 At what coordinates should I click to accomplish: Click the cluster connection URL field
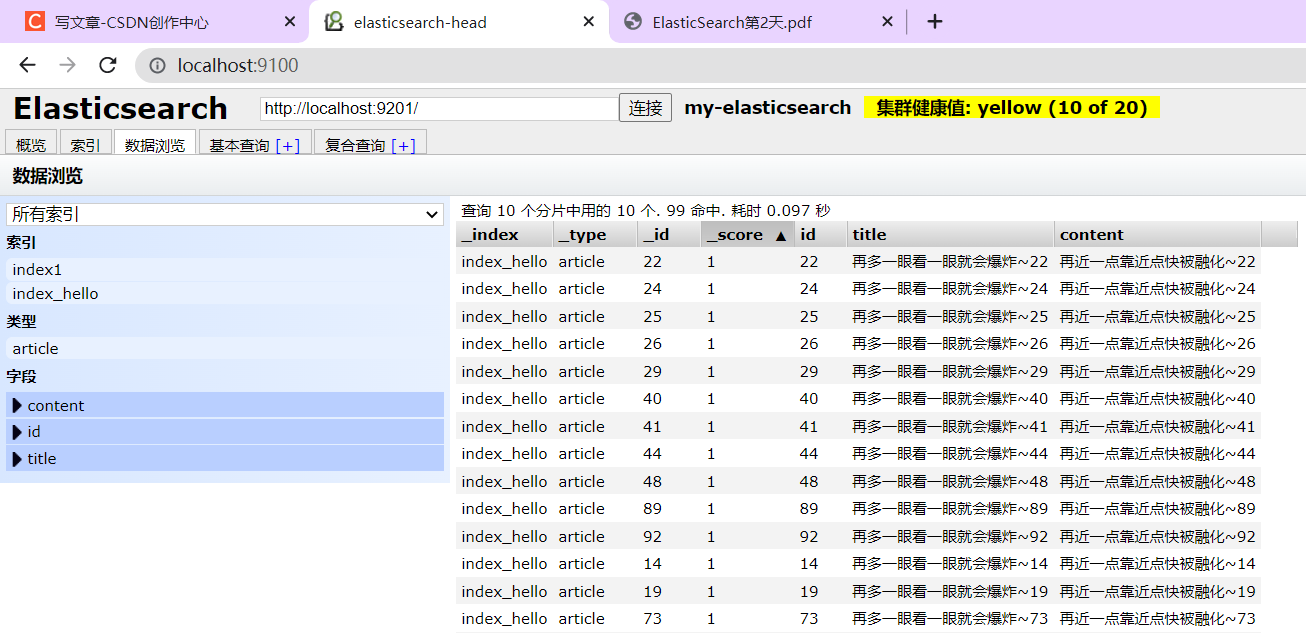(x=438, y=108)
